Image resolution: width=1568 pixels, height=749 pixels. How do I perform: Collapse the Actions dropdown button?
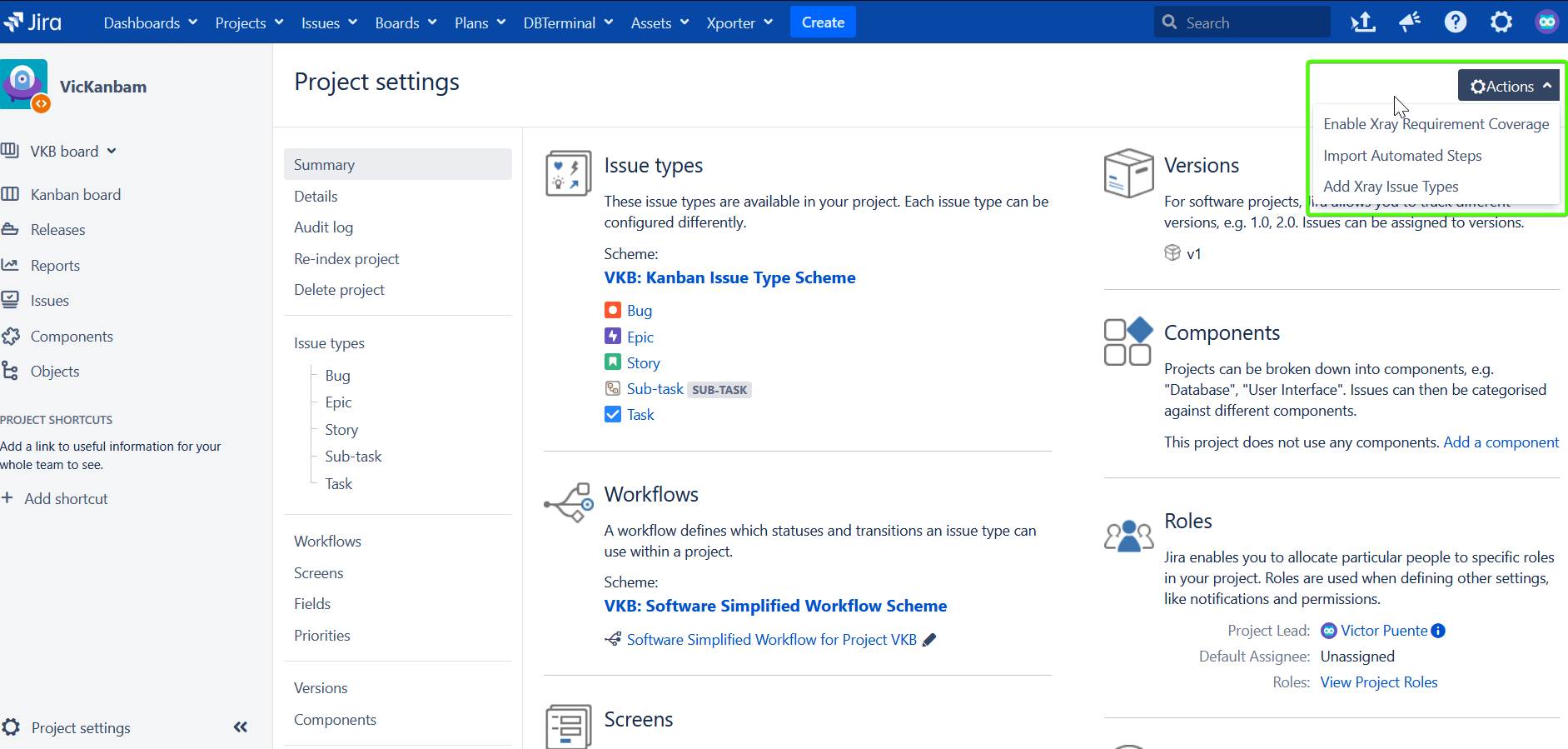click(1509, 86)
